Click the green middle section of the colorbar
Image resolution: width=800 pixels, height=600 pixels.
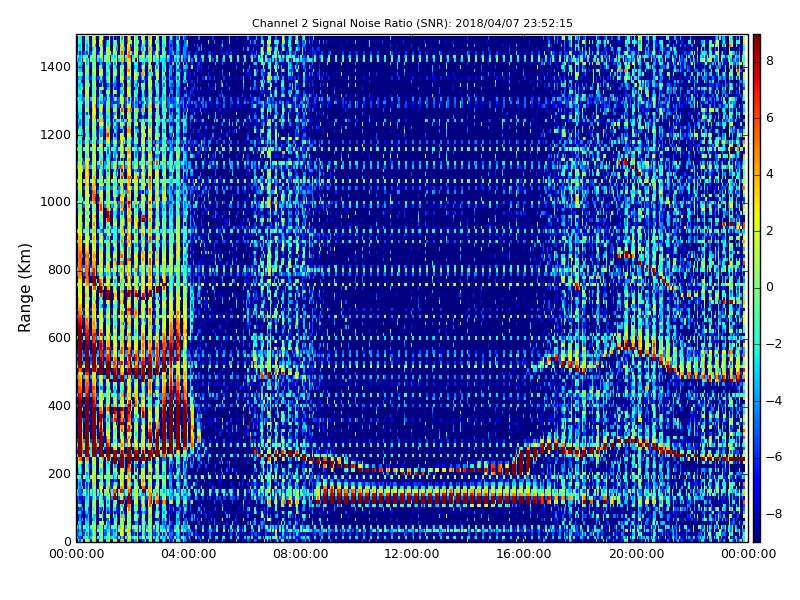pos(757,288)
